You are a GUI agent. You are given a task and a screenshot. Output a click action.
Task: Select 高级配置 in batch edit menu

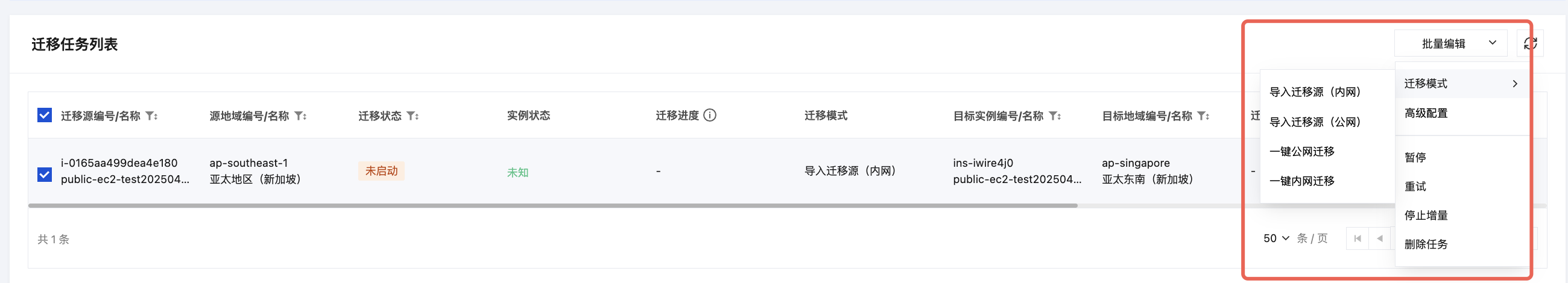[x=1426, y=114]
